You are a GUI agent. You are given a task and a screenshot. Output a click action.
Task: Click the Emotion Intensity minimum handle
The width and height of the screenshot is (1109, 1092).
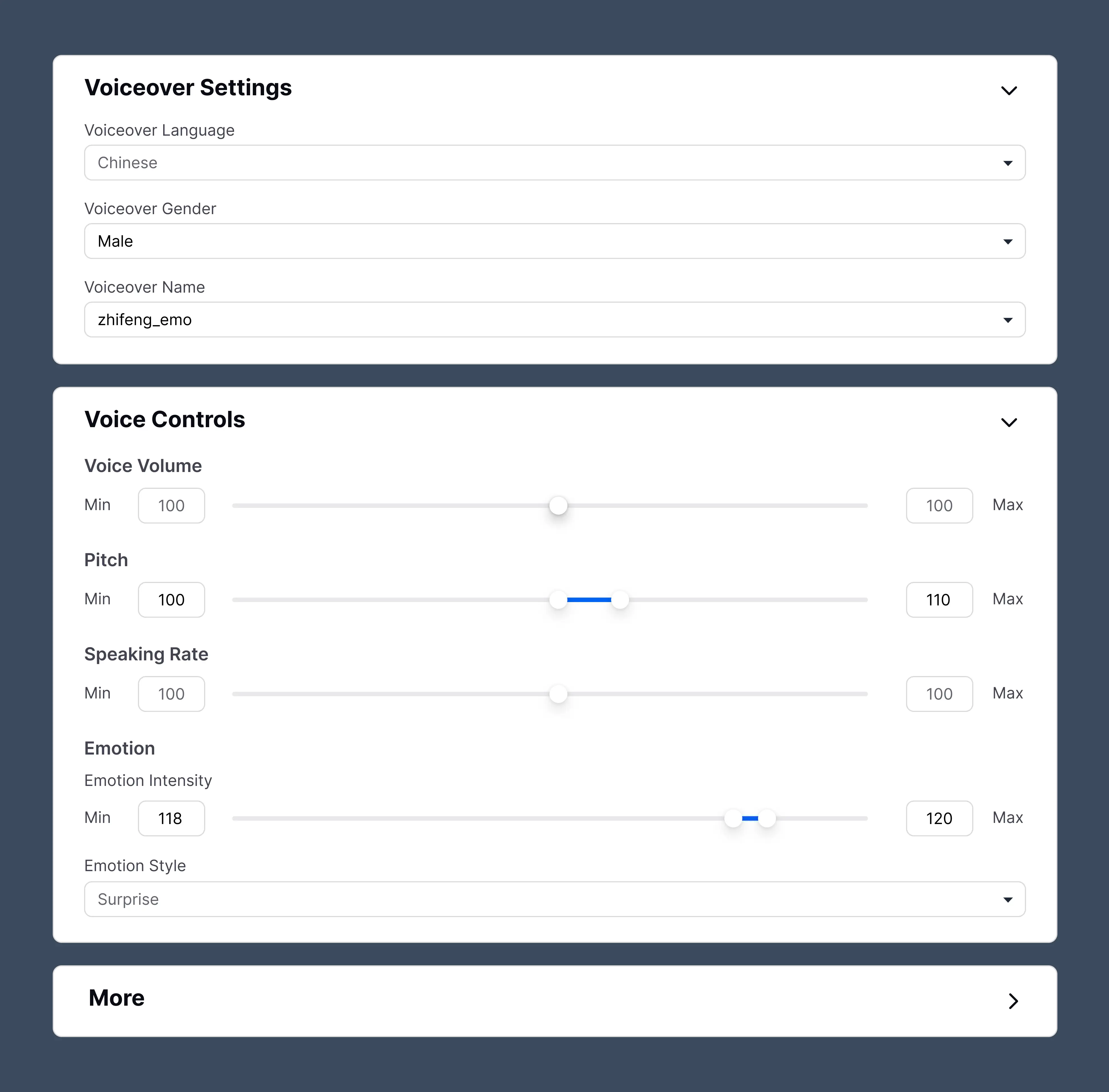pos(733,818)
